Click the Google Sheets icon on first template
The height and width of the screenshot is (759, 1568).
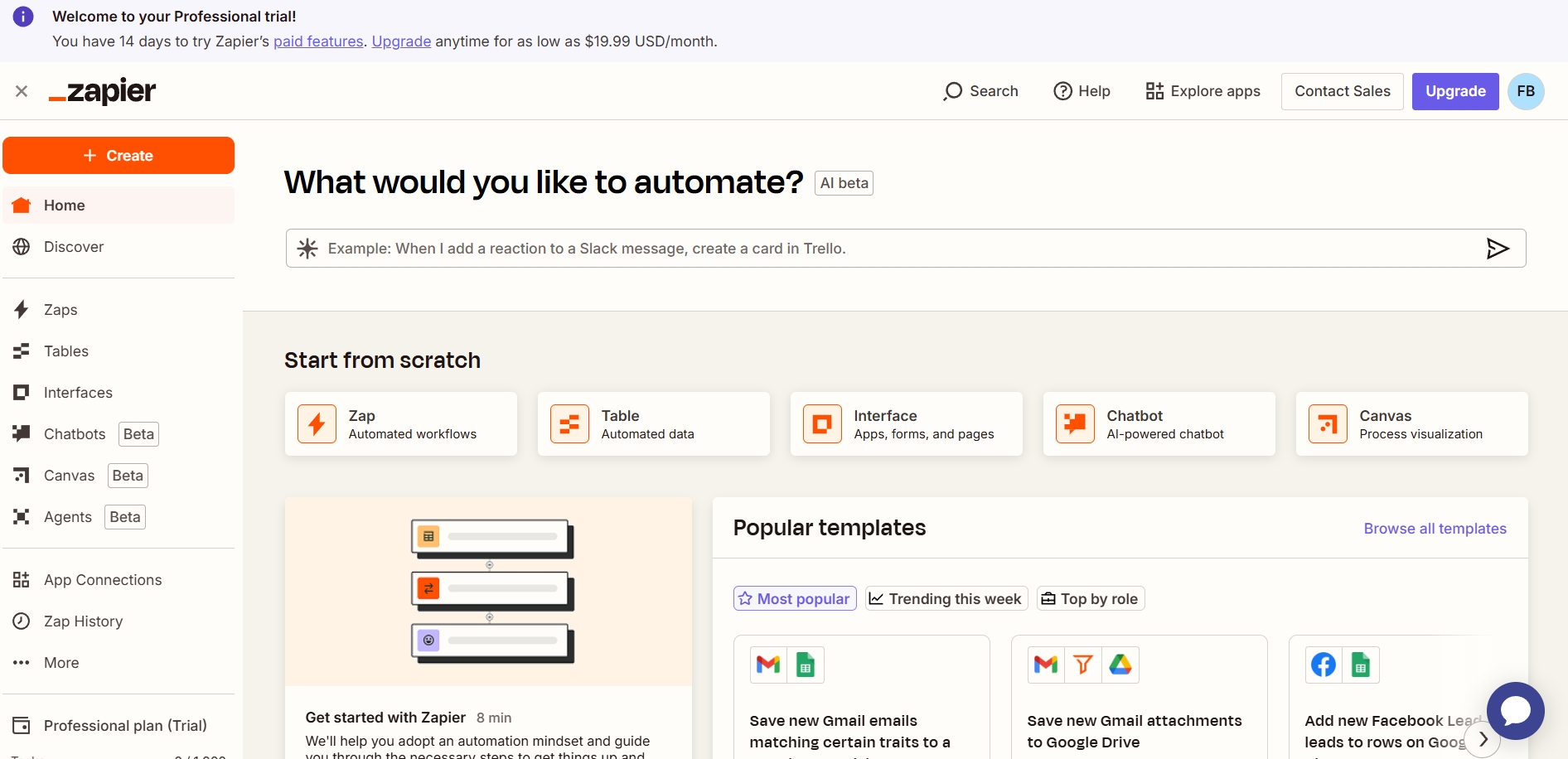pyautogui.click(x=806, y=665)
